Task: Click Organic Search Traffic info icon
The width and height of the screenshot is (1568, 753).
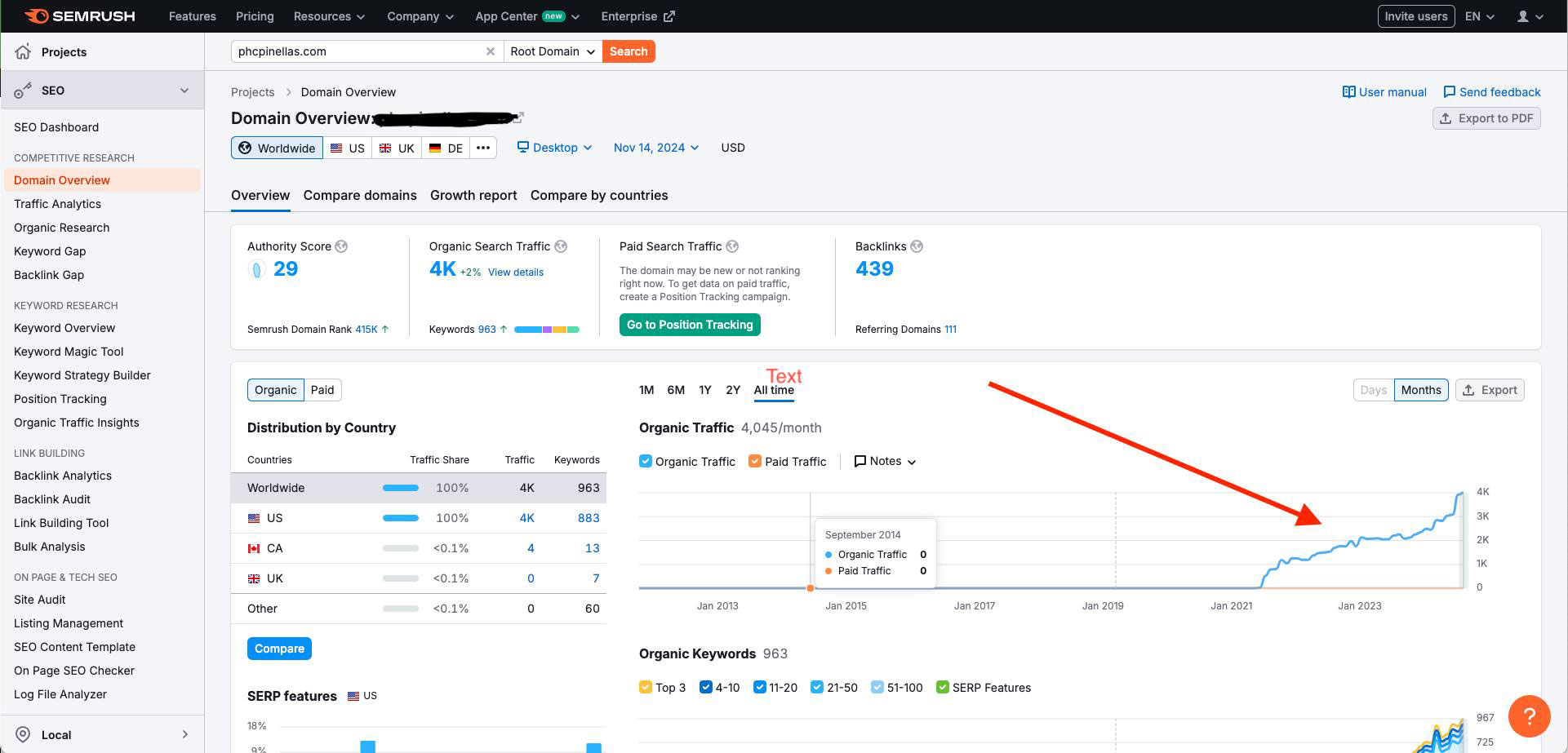Action: [x=561, y=246]
